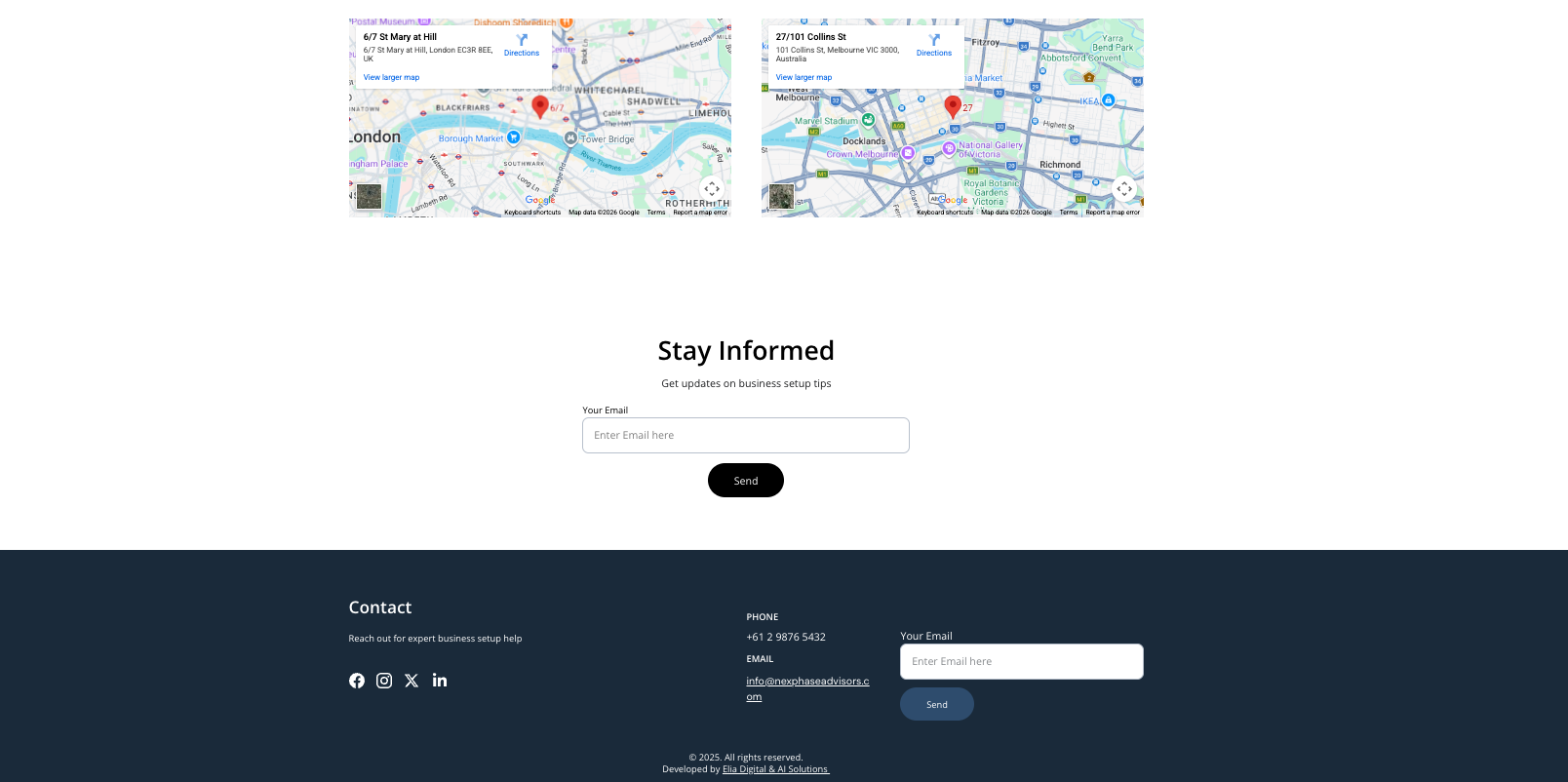Screen dimensions: 1568x782
Task: Open Terms link on Melbourne map
Action: (1069, 213)
